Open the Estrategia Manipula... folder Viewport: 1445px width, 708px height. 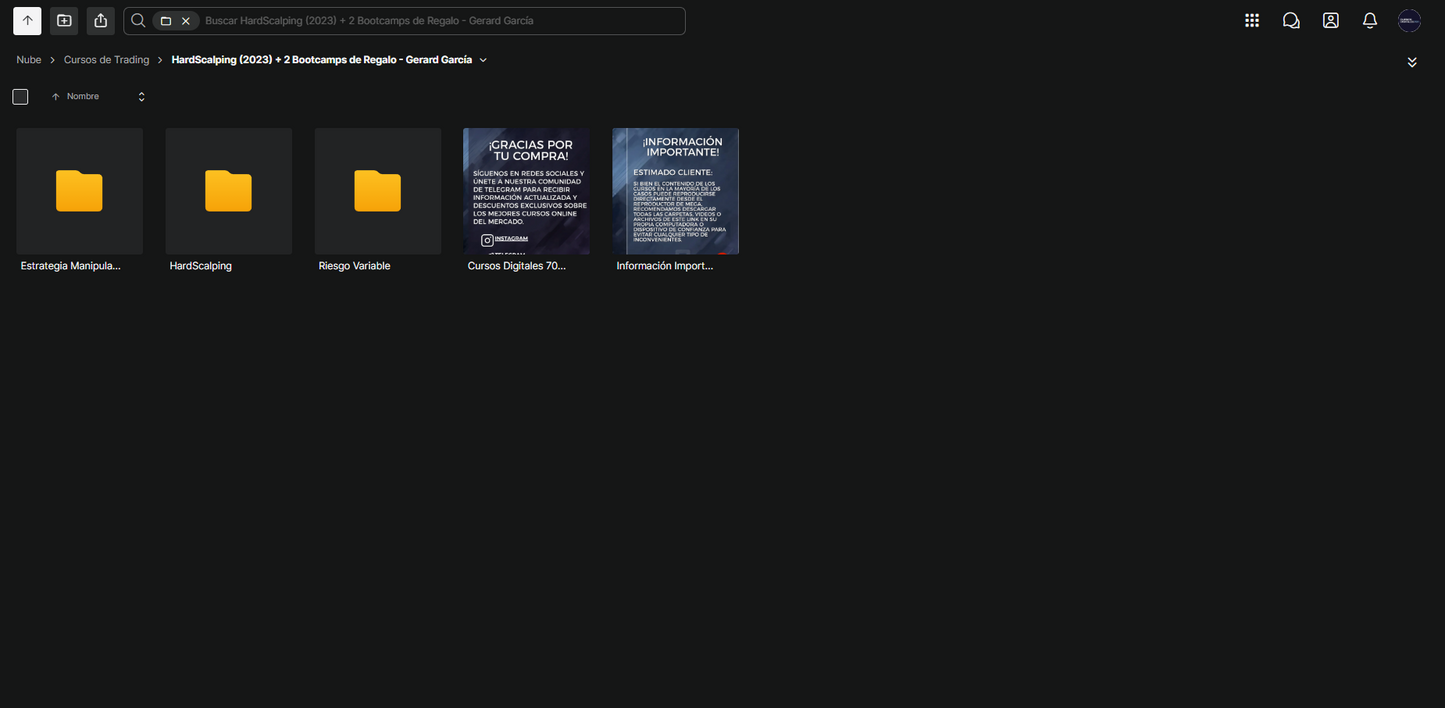(79, 191)
